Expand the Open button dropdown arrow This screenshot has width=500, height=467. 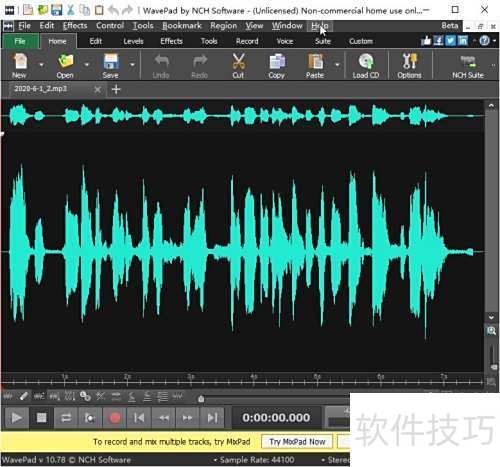click(87, 64)
